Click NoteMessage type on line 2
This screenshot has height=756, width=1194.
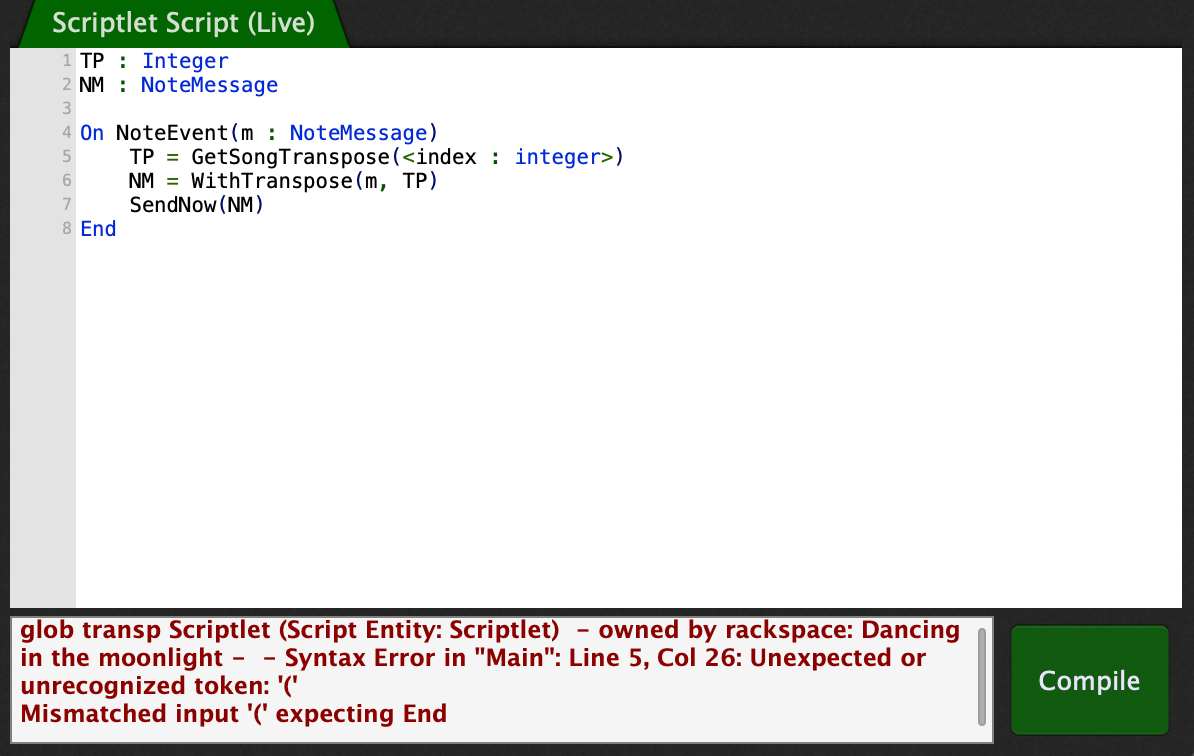pos(209,85)
